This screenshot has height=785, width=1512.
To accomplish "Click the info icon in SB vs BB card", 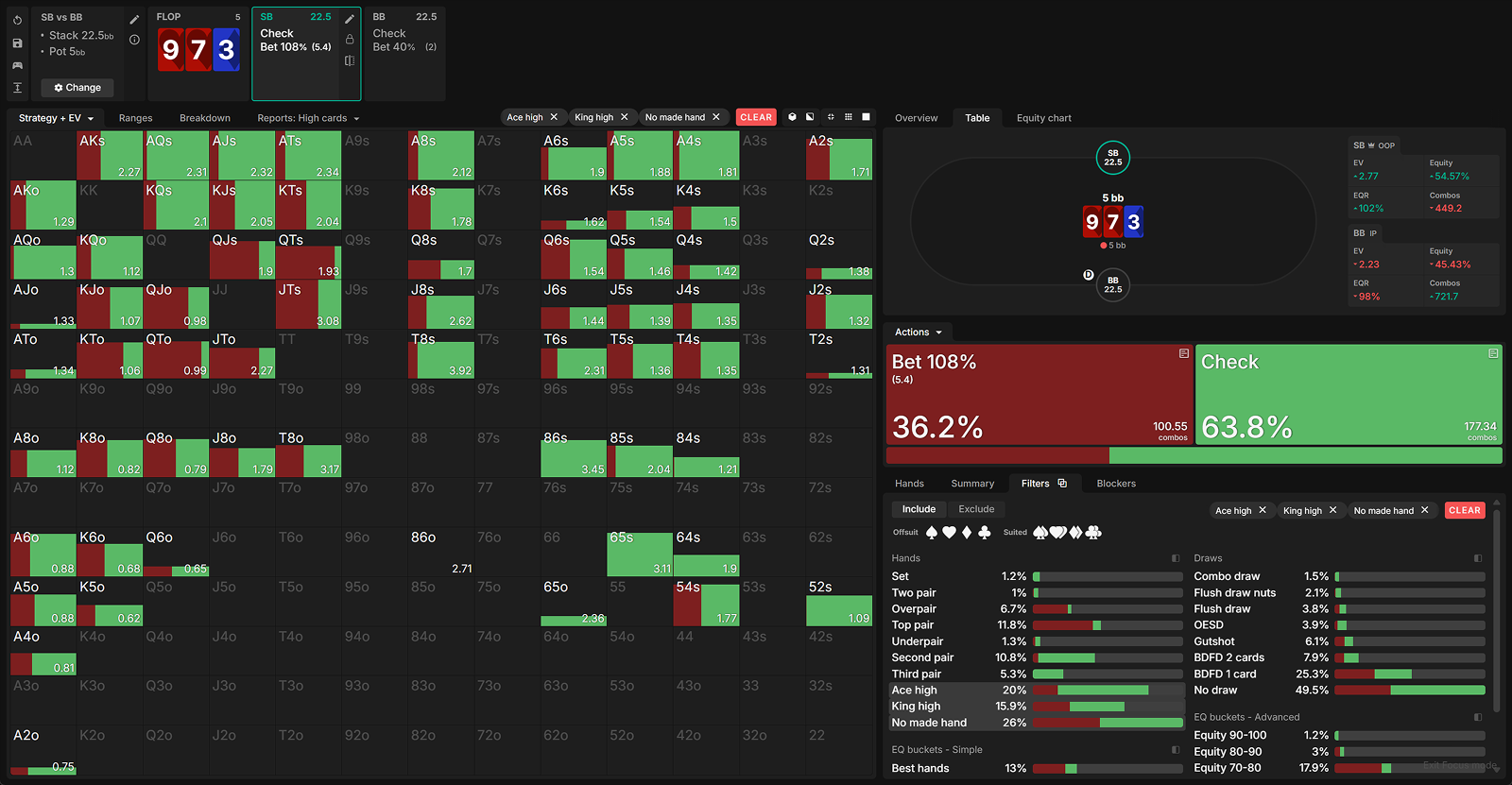I will point(134,40).
